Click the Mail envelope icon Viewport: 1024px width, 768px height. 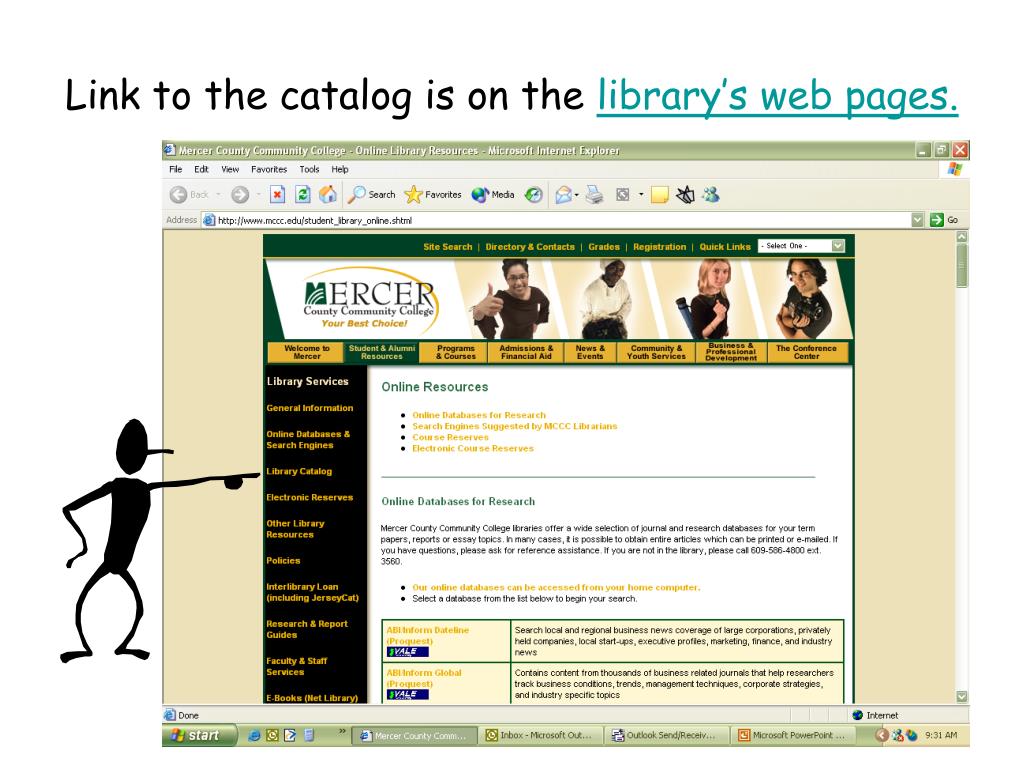(x=563, y=195)
